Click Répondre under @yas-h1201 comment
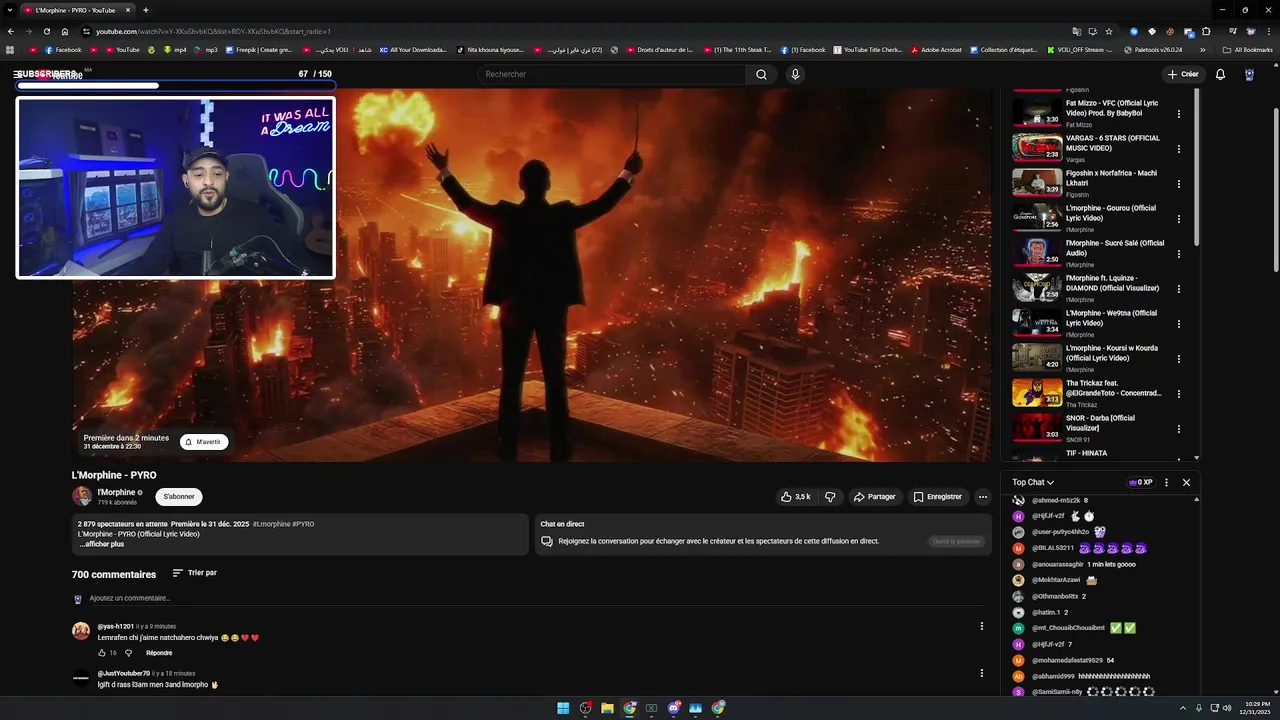1280x720 pixels. point(159,653)
